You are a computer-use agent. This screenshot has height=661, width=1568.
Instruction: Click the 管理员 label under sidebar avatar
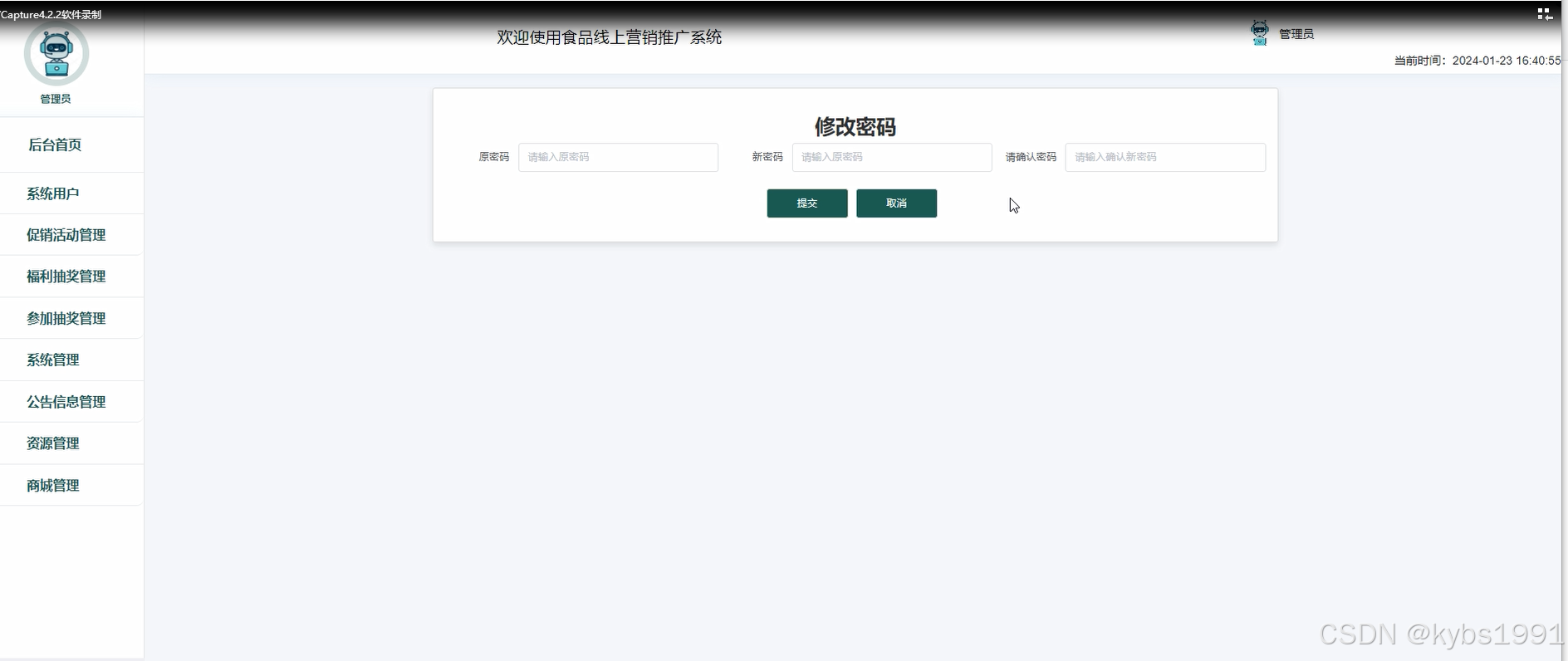point(56,99)
